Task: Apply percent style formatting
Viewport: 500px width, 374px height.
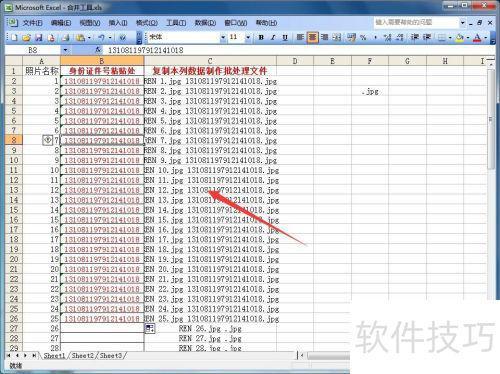Action: click(363, 37)
